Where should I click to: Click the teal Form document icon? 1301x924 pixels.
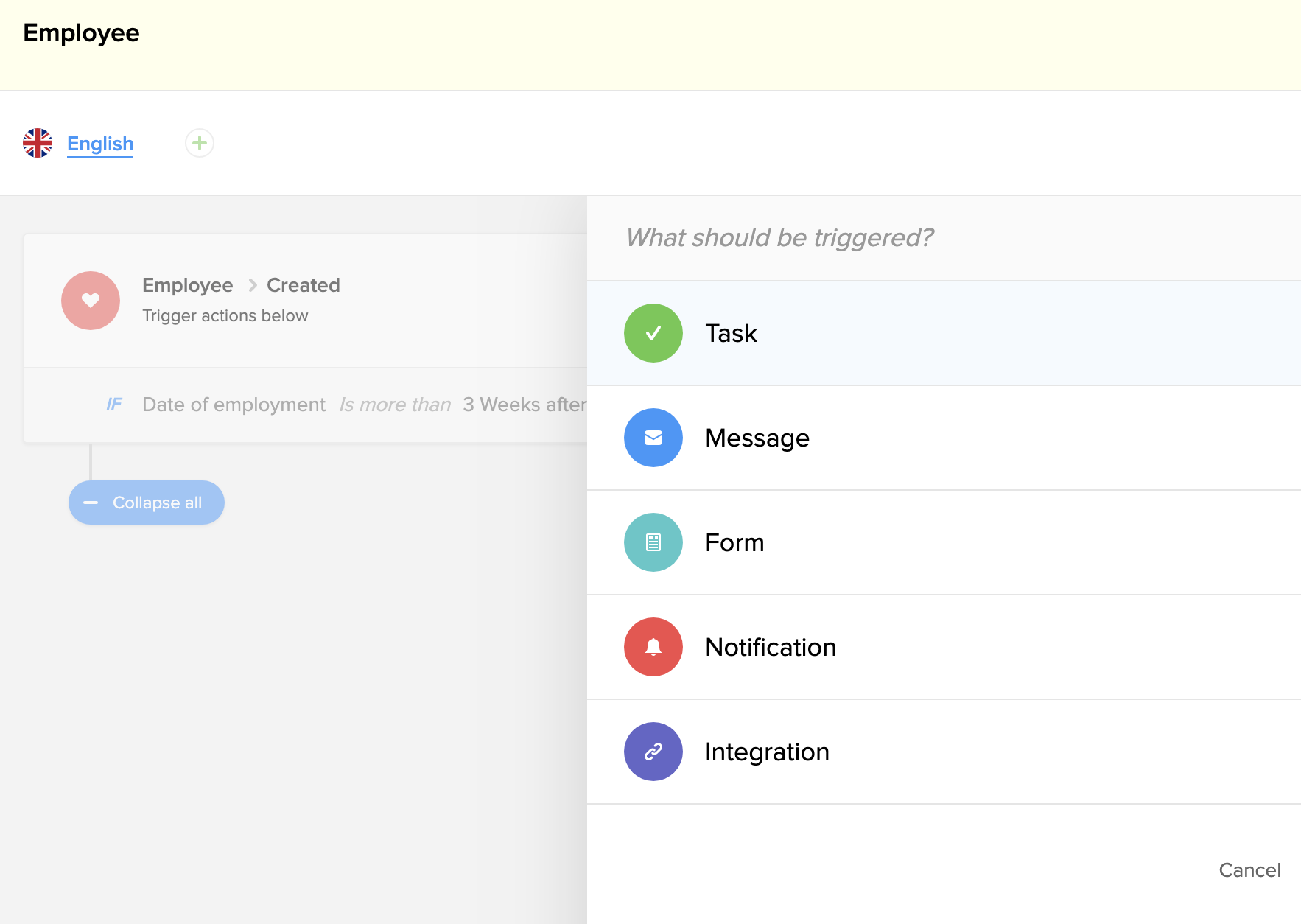click(653, 542)
